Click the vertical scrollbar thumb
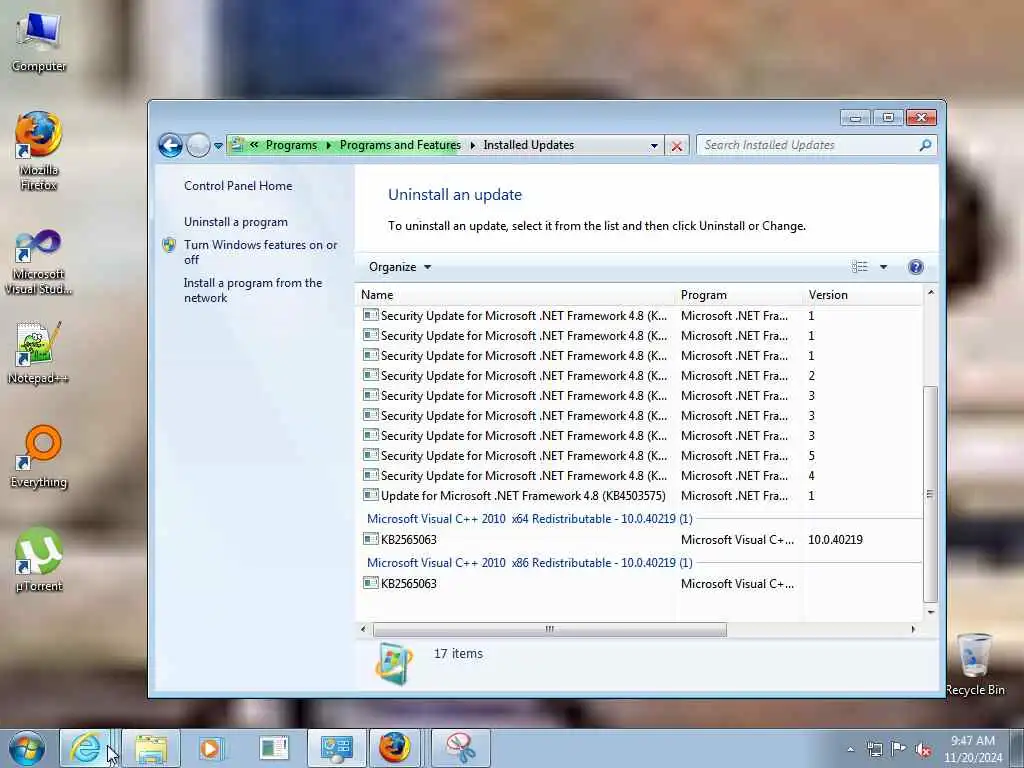Image resolution: width=1024 pixels, height=768 pixels. click(x=930, y=494)
